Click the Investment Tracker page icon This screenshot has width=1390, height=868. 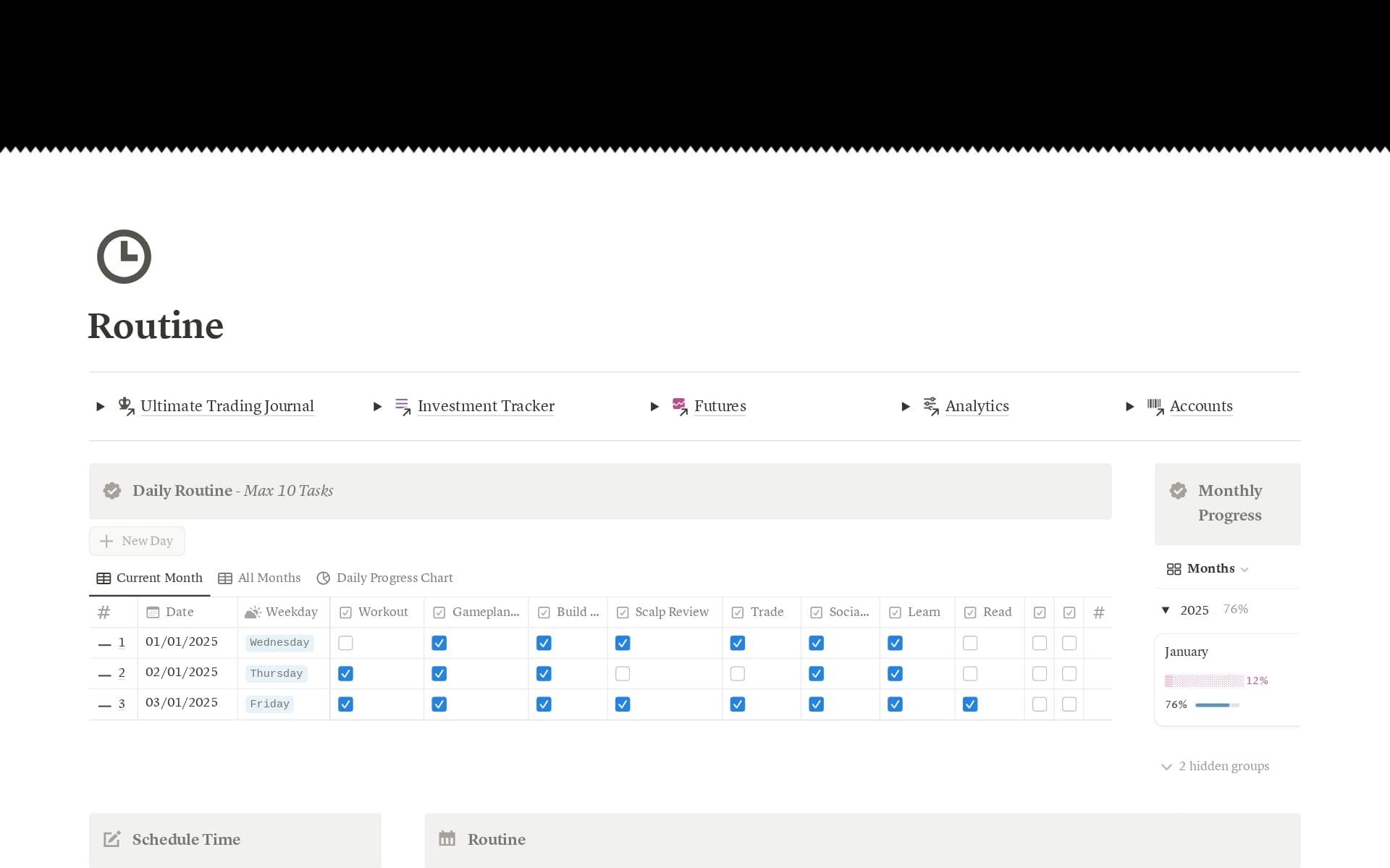403,406
